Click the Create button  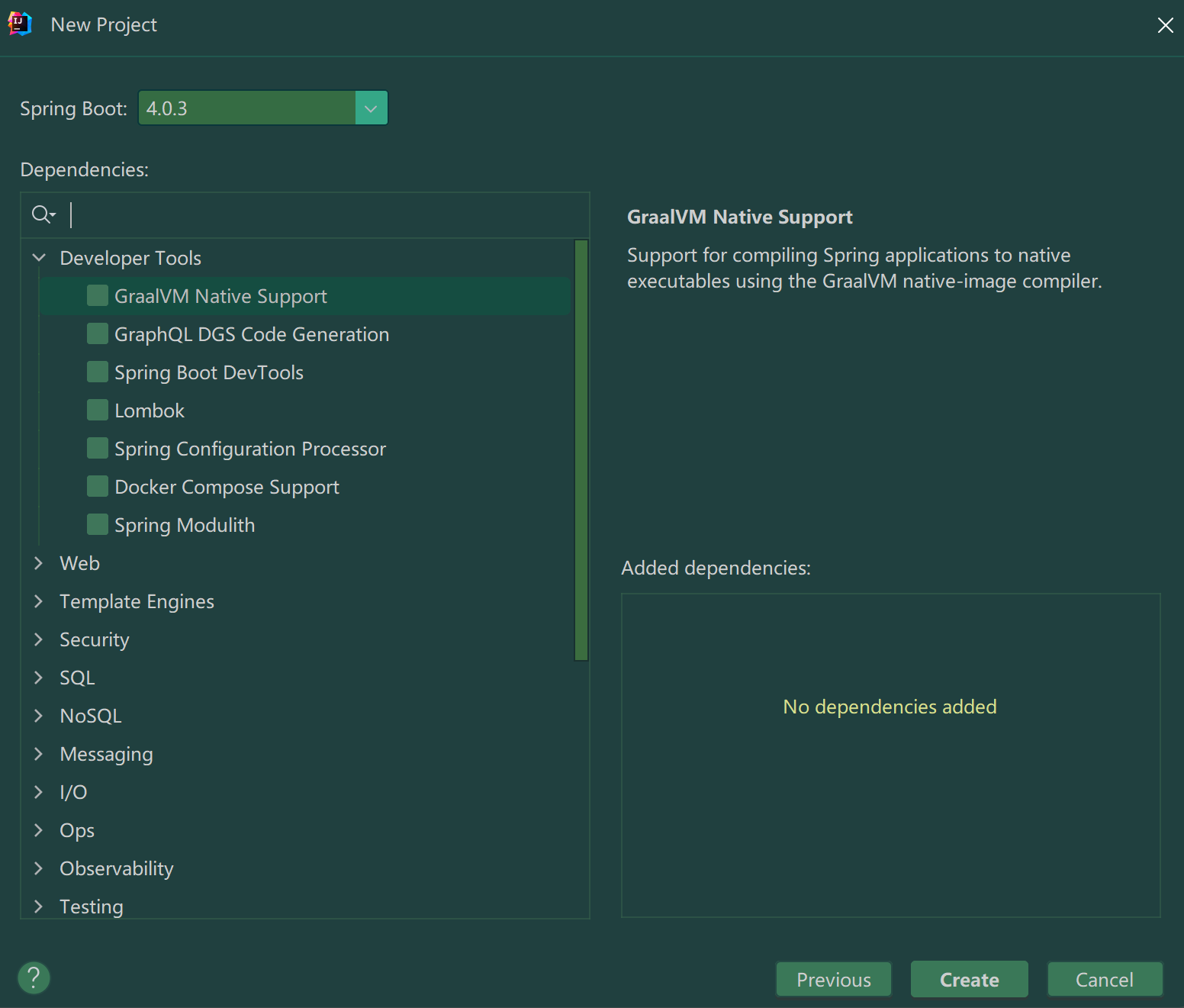click(970, 980)
